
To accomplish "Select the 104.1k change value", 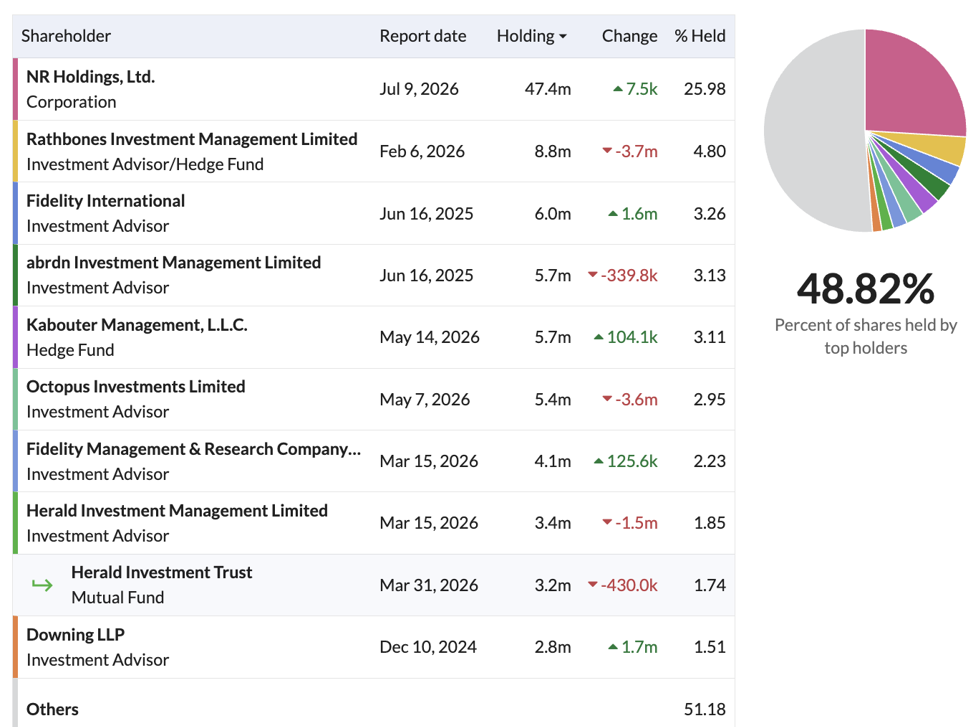I will point(632,337).
